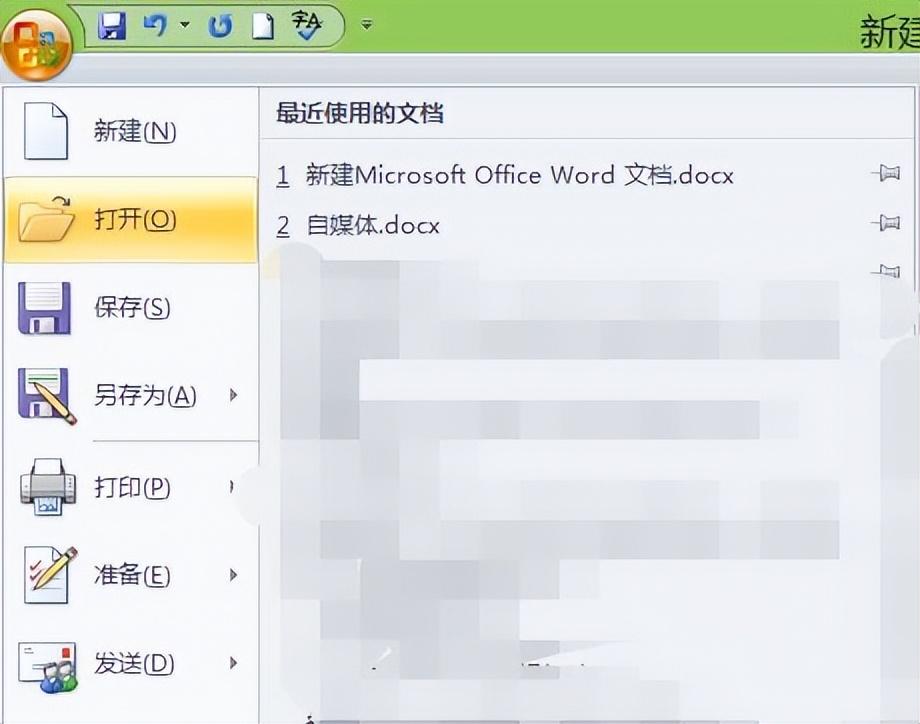Open the 准备(E) menu entry
This screenshot has height=724, width=920.
coord(130,576)
